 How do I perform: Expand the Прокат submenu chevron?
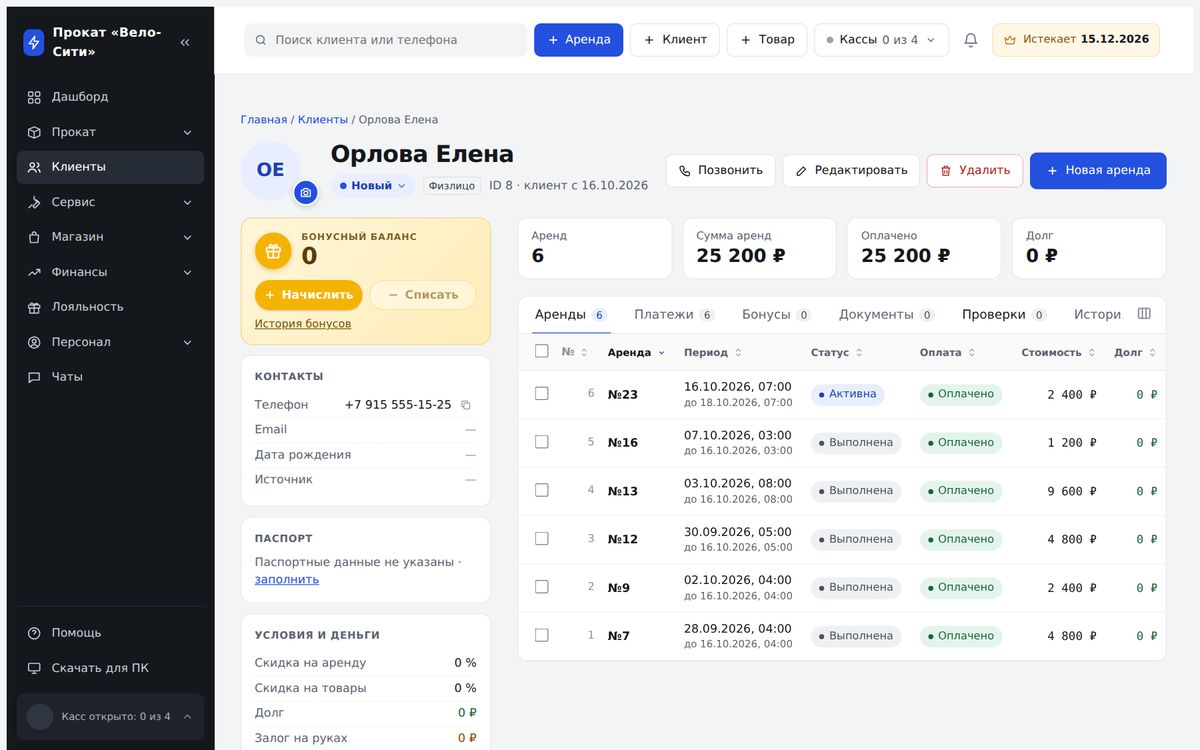(187, 132)
